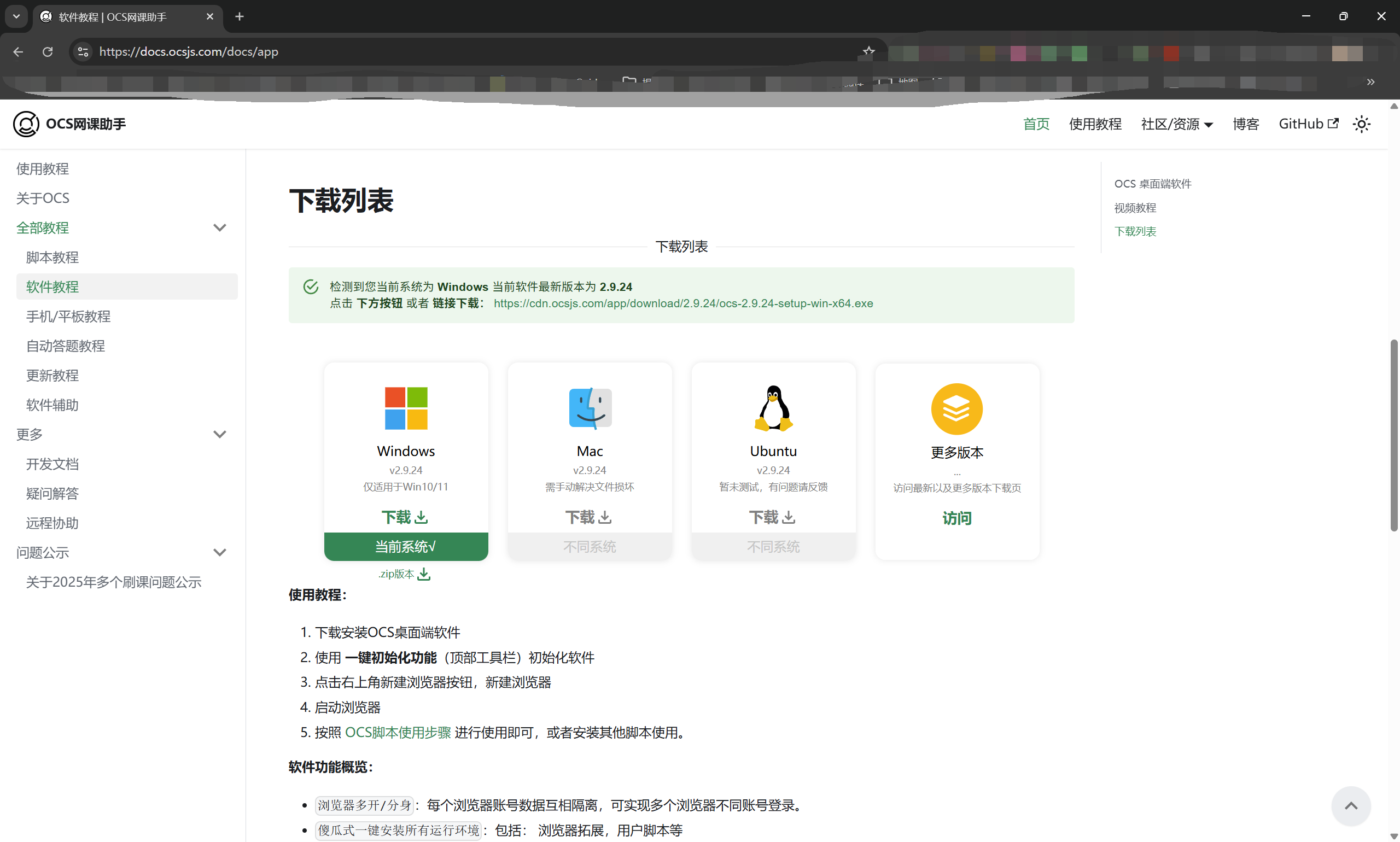Open 脚本教程 in the sidebar
The width and height of the screenshot is (1400, 842).
coord(52,257)
